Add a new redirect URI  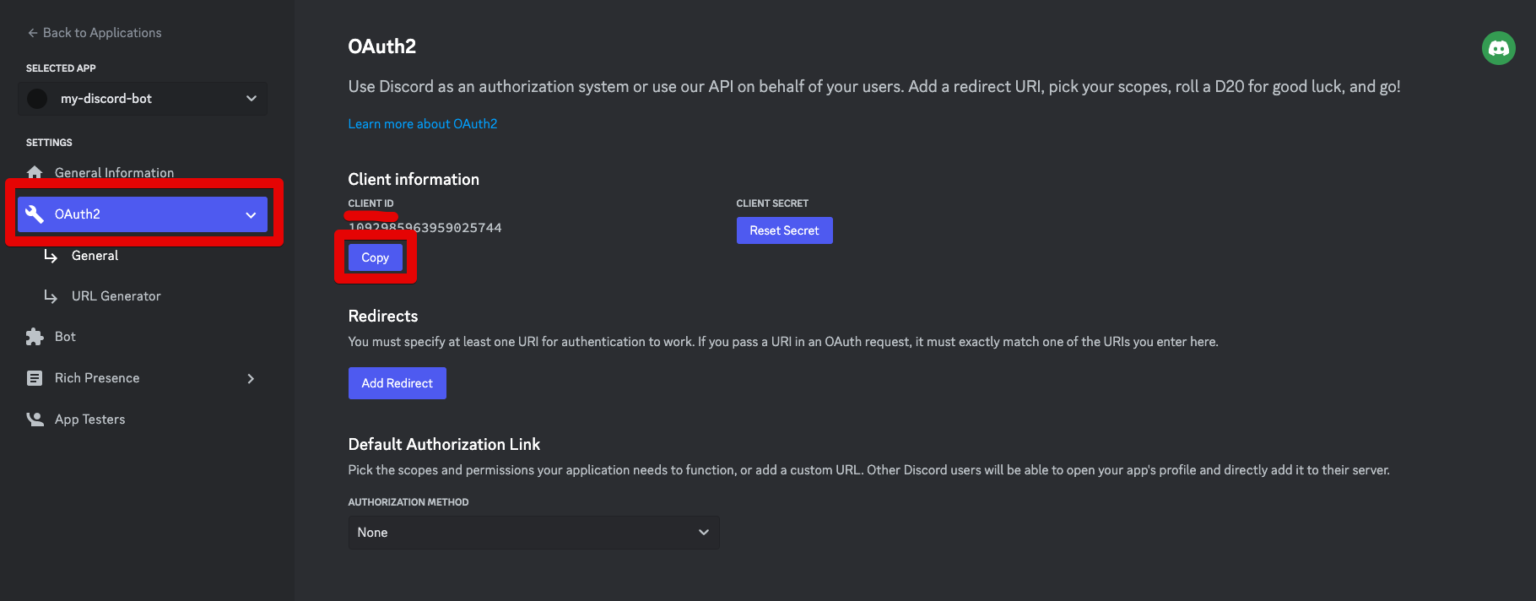tap(397, 383)
